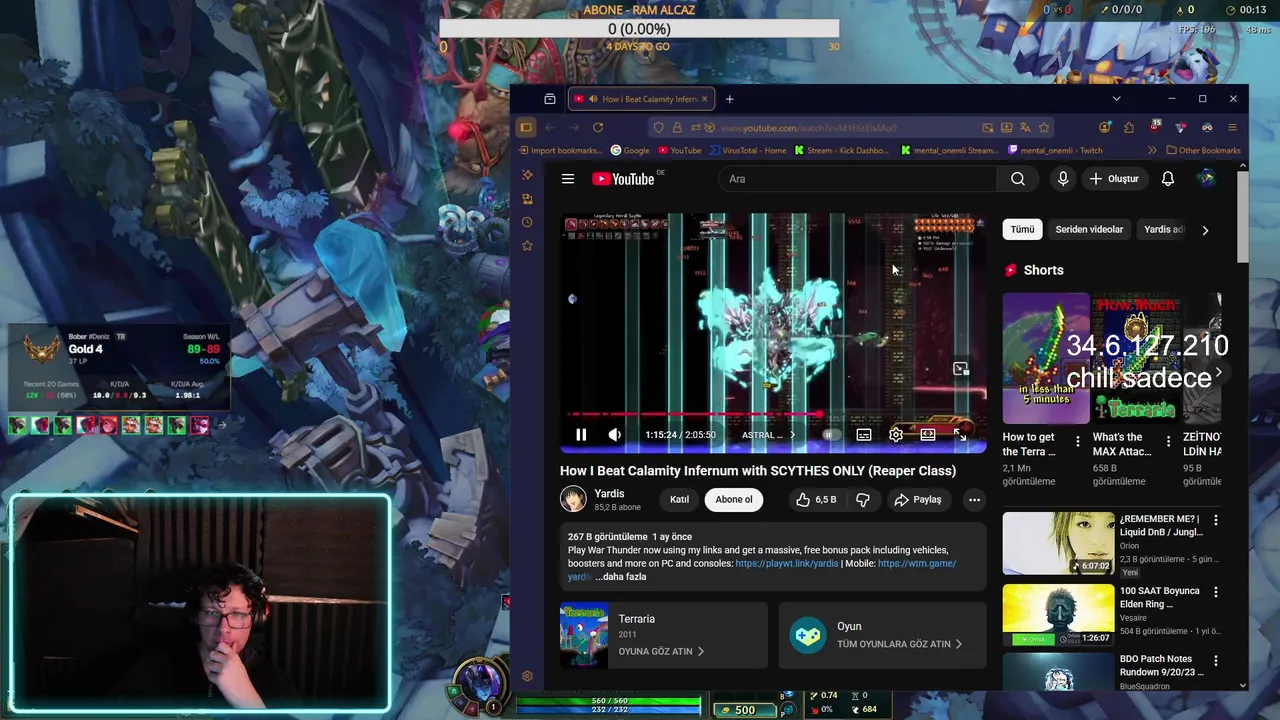The image size is (1280, 720).
Task: Open browser application hamburger menu
Action: pyautogui.click(x=1232, y=128)
